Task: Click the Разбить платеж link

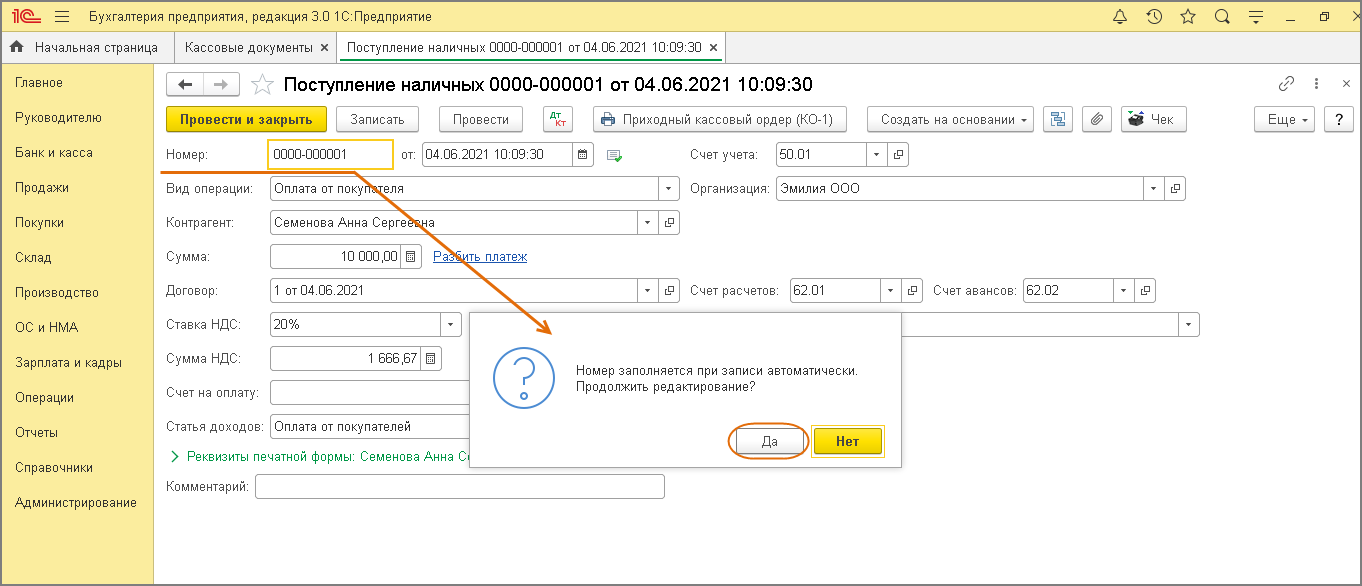Action: (479, 257)
